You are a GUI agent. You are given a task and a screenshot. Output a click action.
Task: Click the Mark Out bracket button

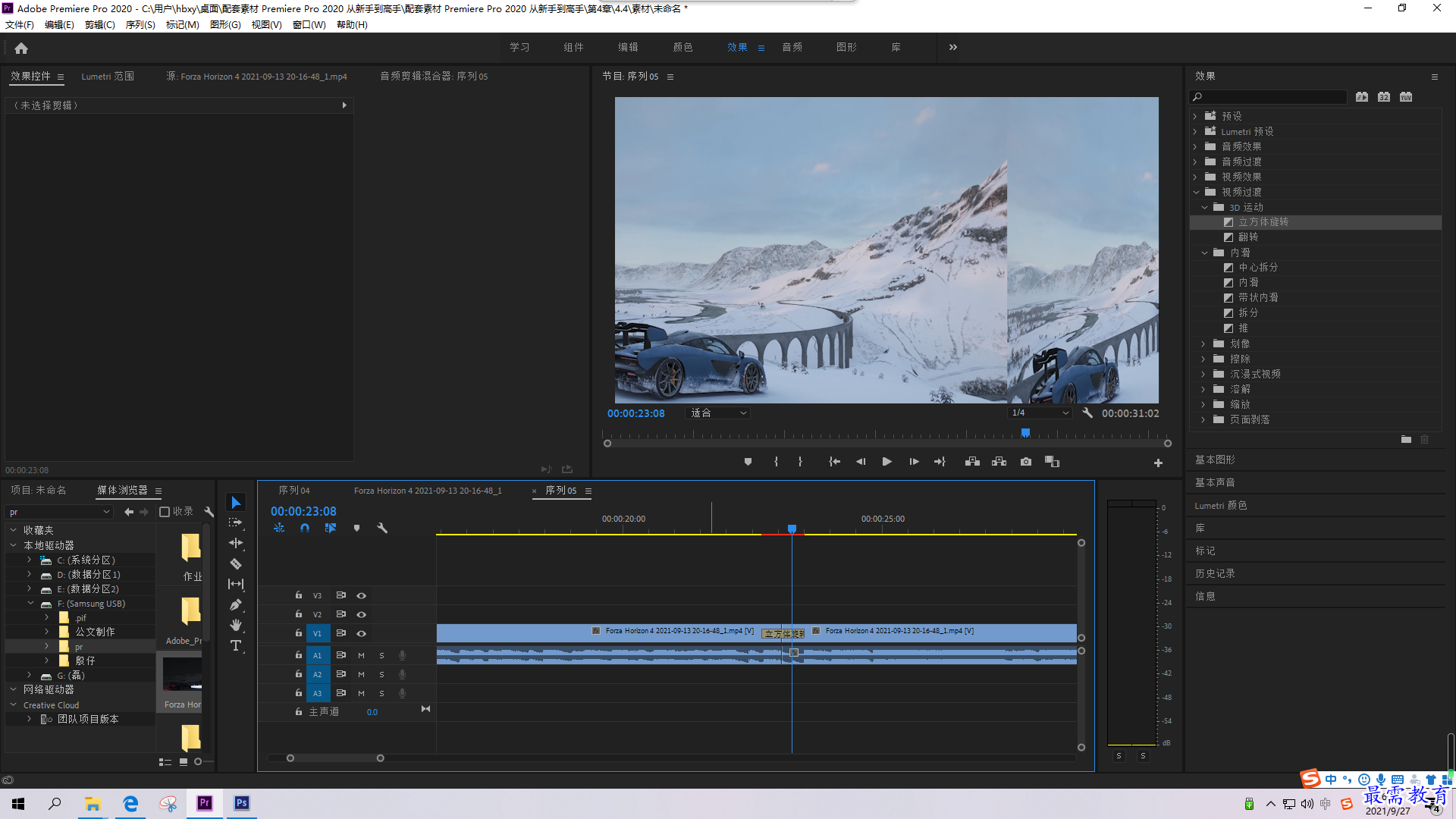tap(800, 462)
